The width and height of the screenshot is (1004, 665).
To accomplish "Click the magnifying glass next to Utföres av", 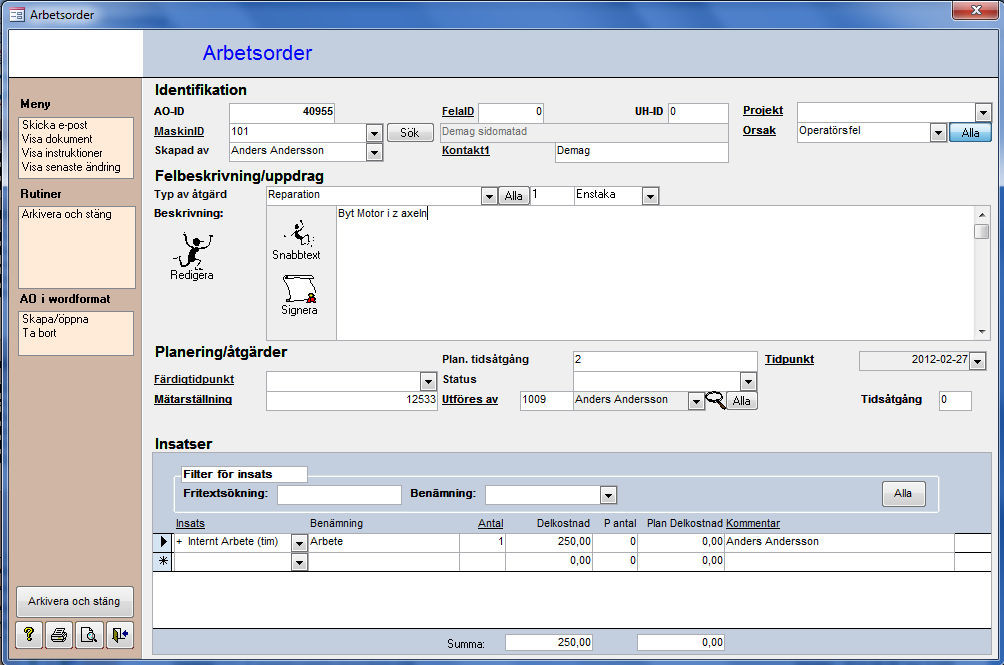I will pyautogui.click(x=715, y=400).
